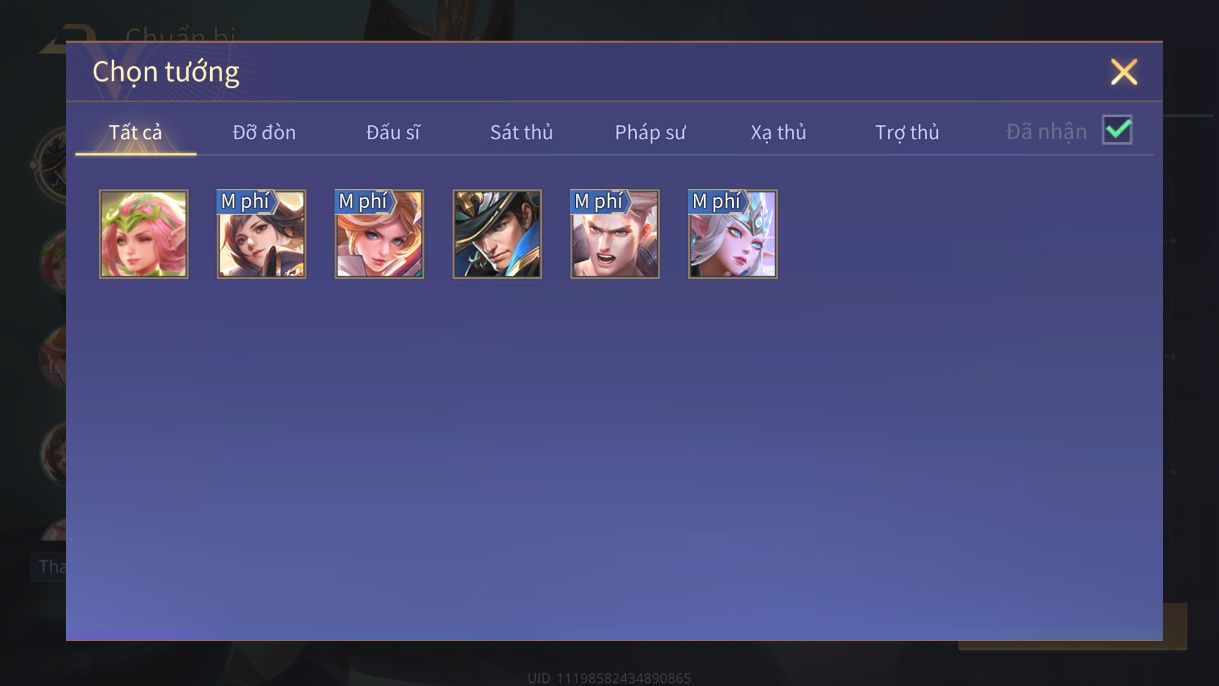Filter heroes by Đấu sĩ tab
This screenshot has height=686, width=1219.
click(x=393, y=132)
